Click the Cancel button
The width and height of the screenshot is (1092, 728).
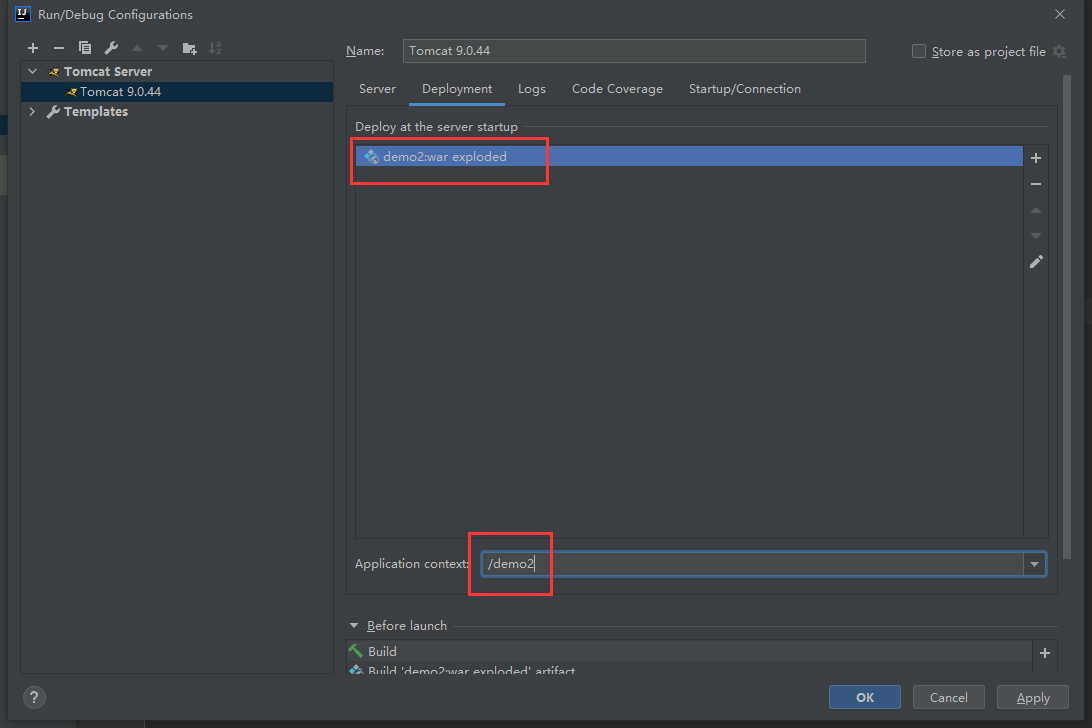(949, 697)
